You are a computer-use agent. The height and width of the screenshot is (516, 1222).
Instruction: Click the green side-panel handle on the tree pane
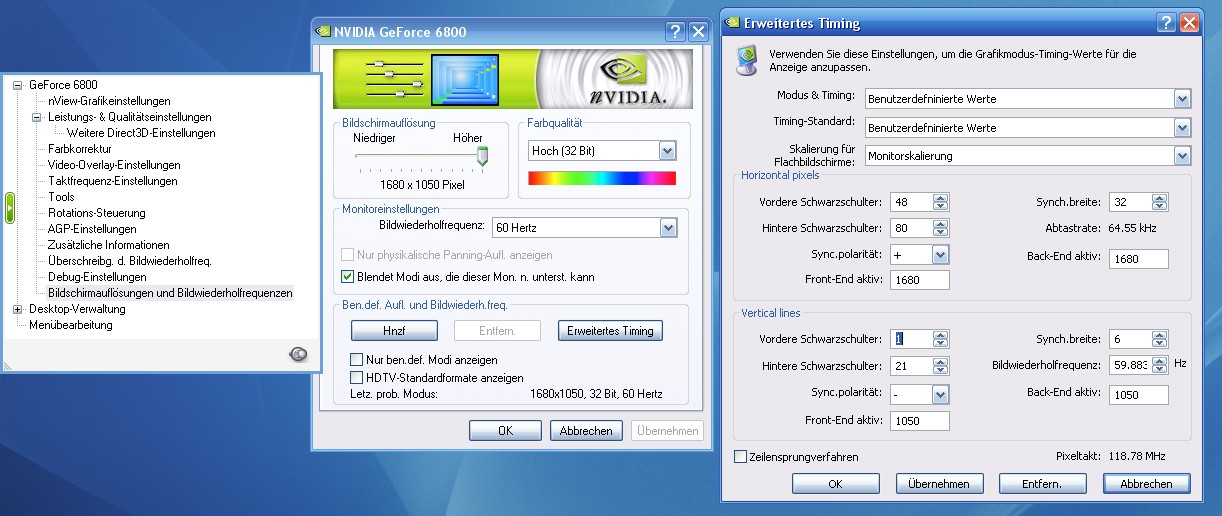(x=10, y=207)
